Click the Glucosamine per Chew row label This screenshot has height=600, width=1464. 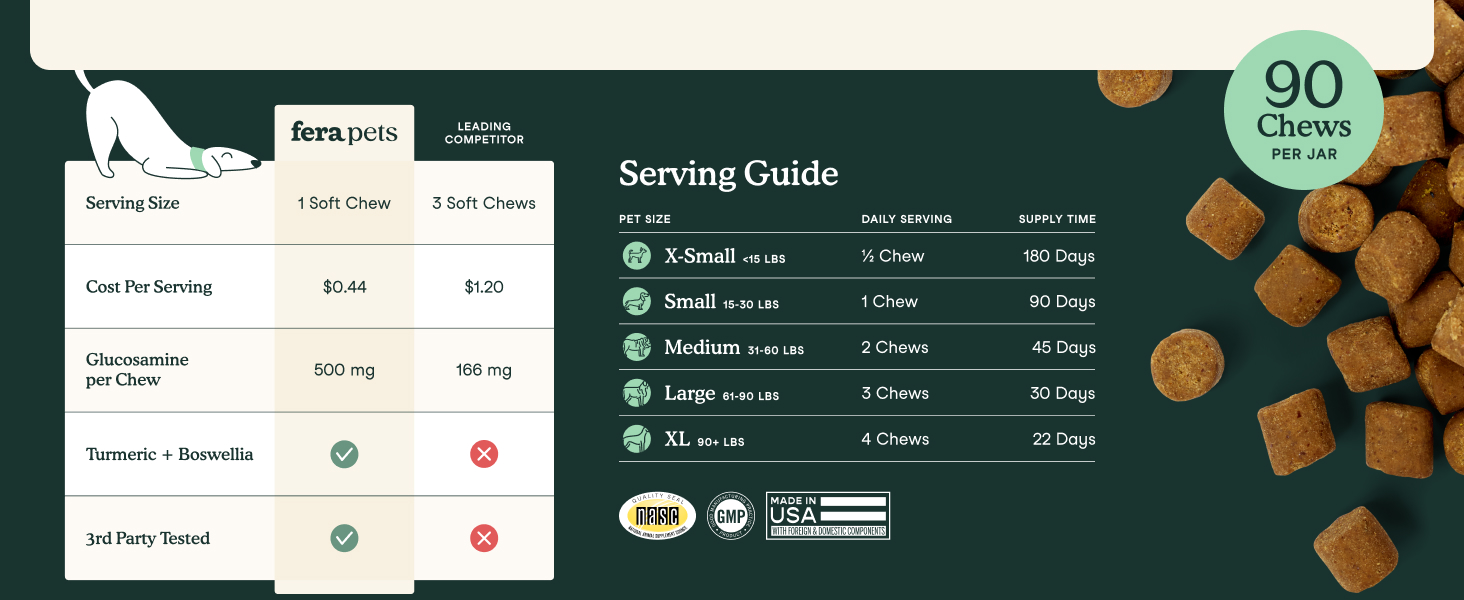(x=137, y=370)
